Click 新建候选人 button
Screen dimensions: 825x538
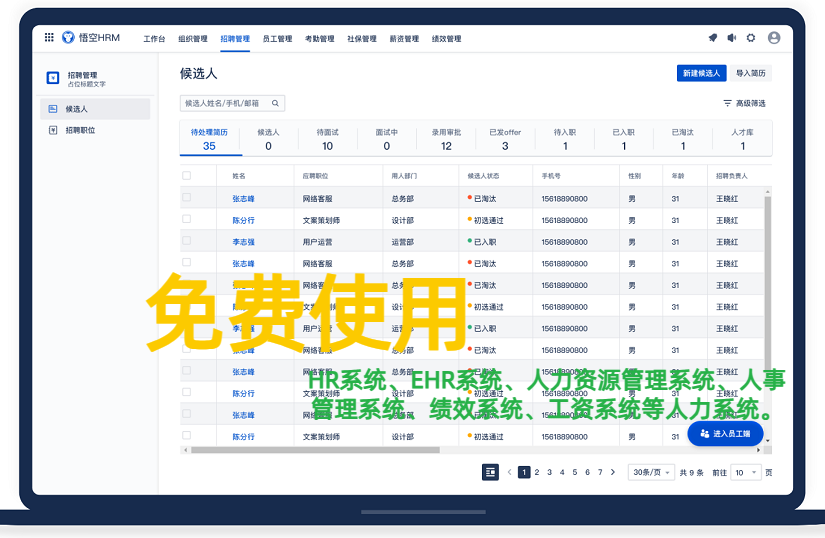pos(701,73)
